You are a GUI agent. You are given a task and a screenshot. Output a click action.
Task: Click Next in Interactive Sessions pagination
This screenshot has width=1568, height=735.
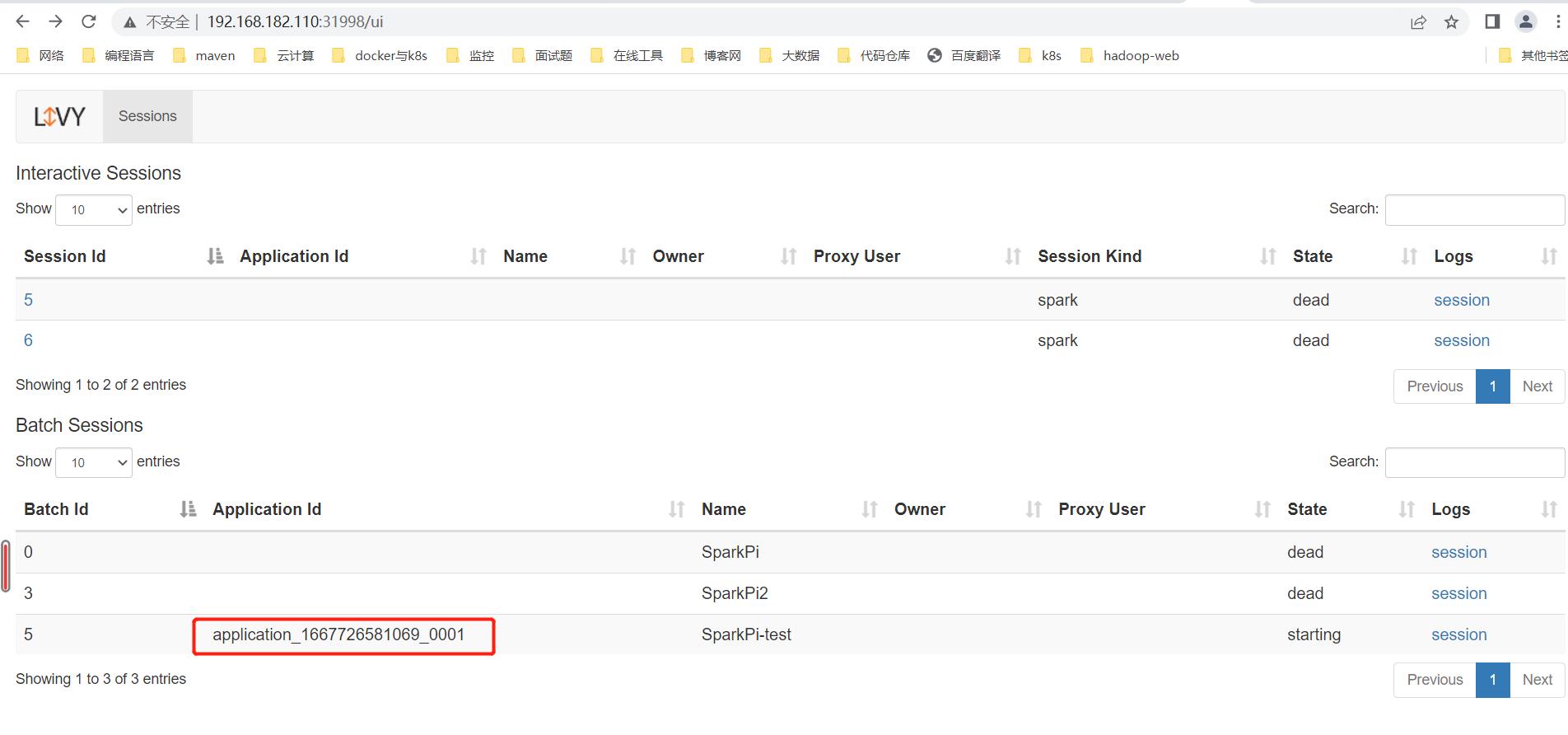coord(1538,386)
